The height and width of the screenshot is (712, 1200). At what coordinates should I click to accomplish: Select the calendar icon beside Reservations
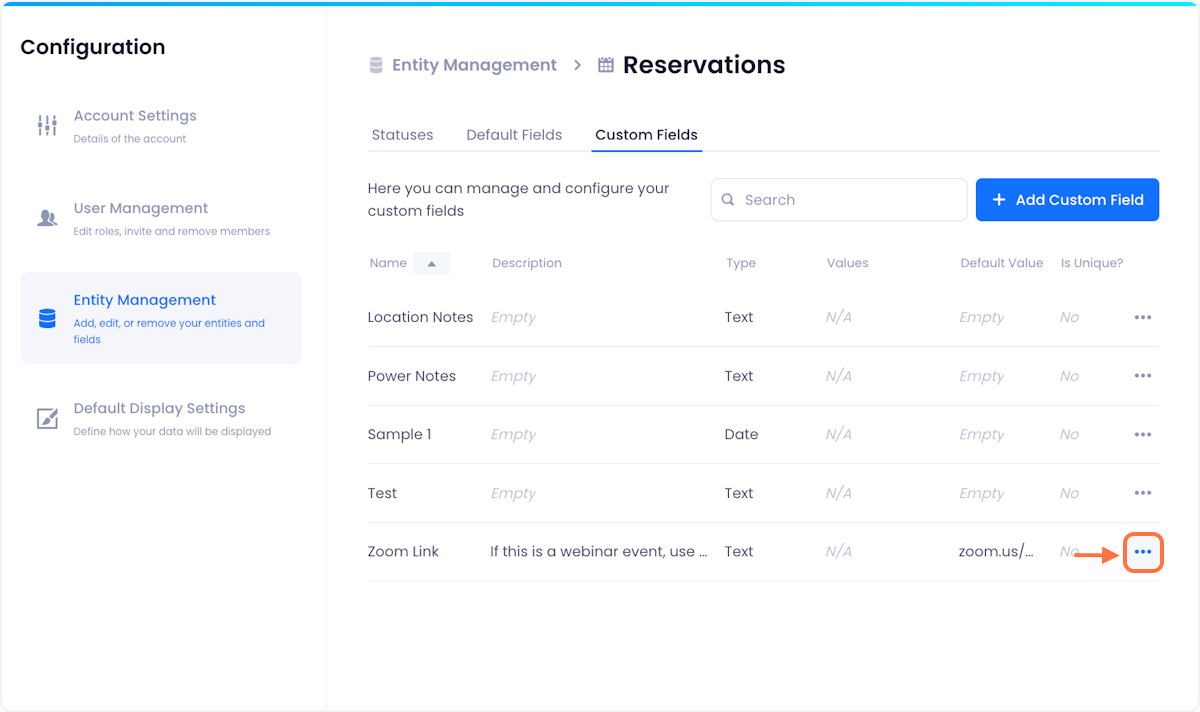coord(605,65)
